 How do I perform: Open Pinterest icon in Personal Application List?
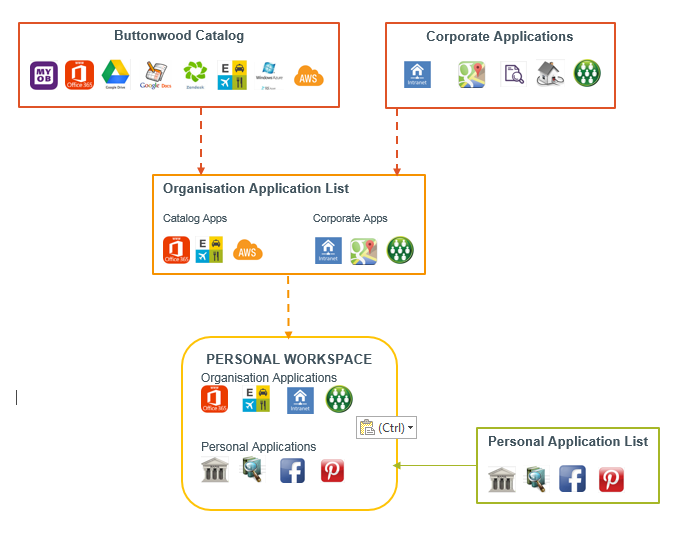(x=611, y=479)
